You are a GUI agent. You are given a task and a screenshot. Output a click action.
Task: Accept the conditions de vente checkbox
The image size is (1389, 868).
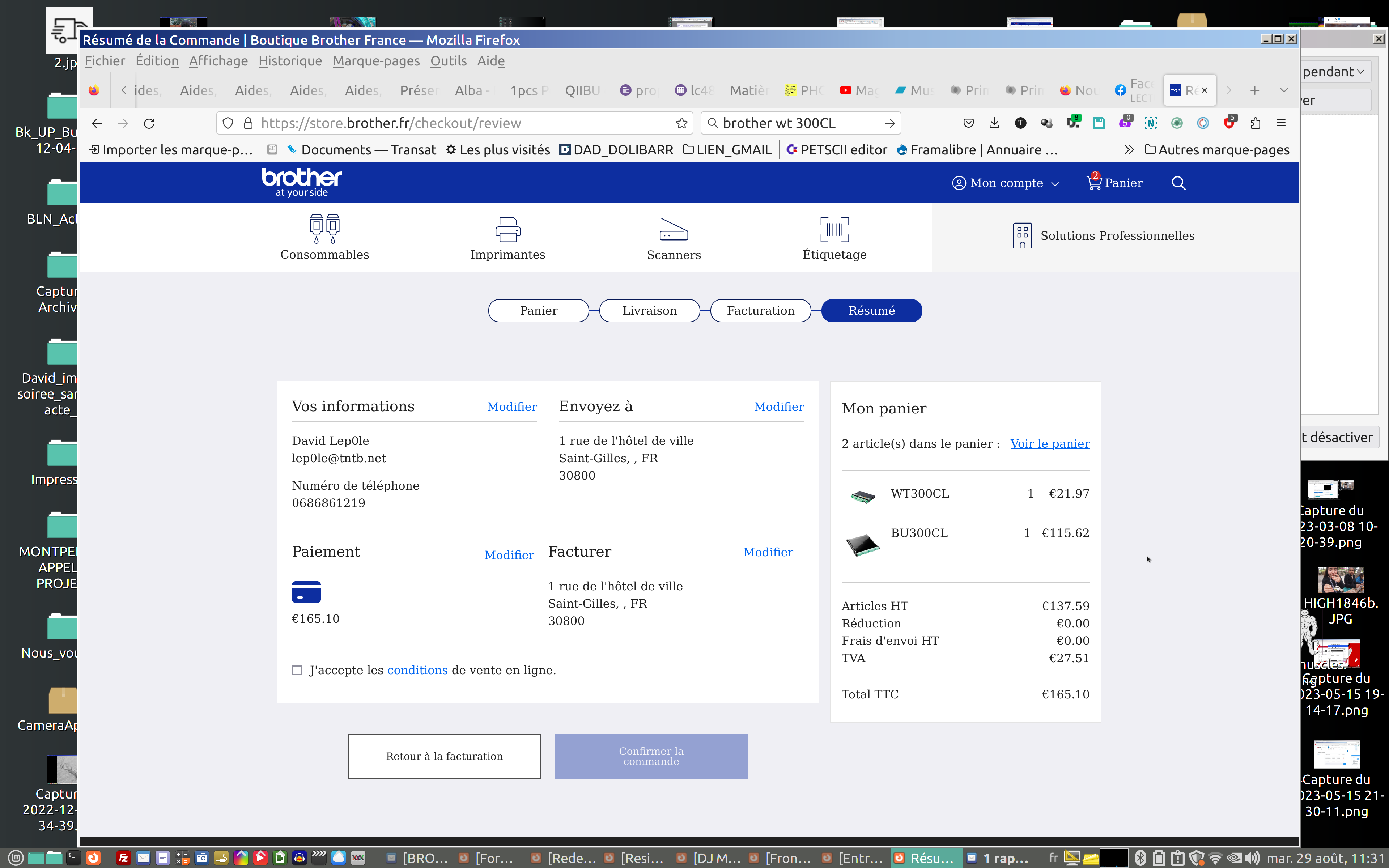(297, 670)
